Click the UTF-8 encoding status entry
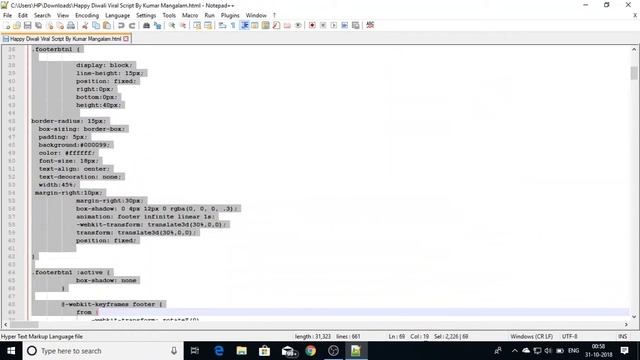The image size is (640, 360). (569, 336)
